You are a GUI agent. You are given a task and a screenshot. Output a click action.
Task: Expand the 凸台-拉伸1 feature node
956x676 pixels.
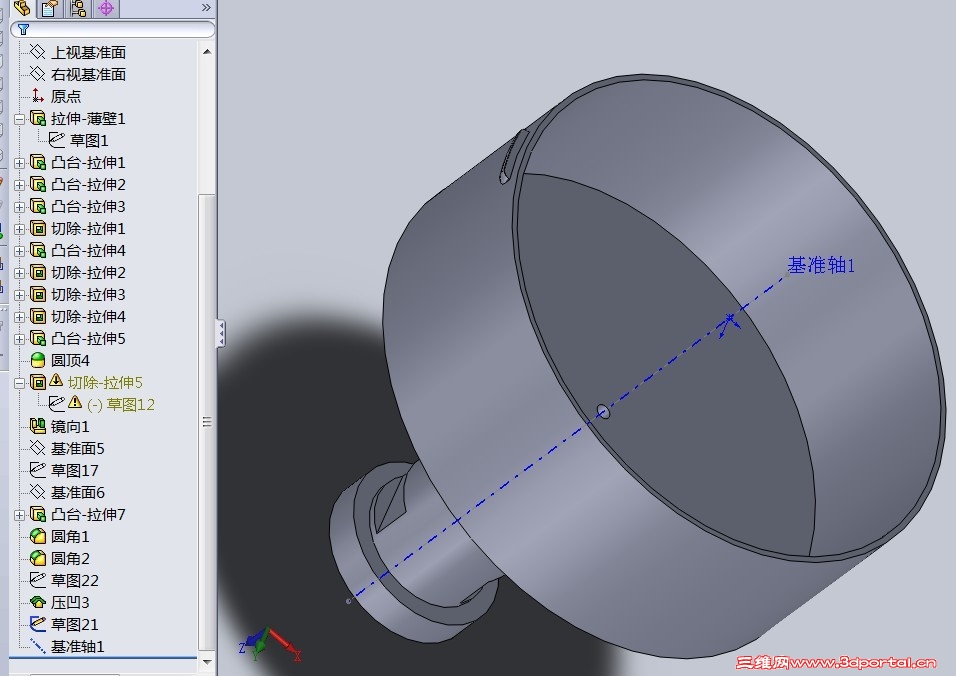(20, 163)
